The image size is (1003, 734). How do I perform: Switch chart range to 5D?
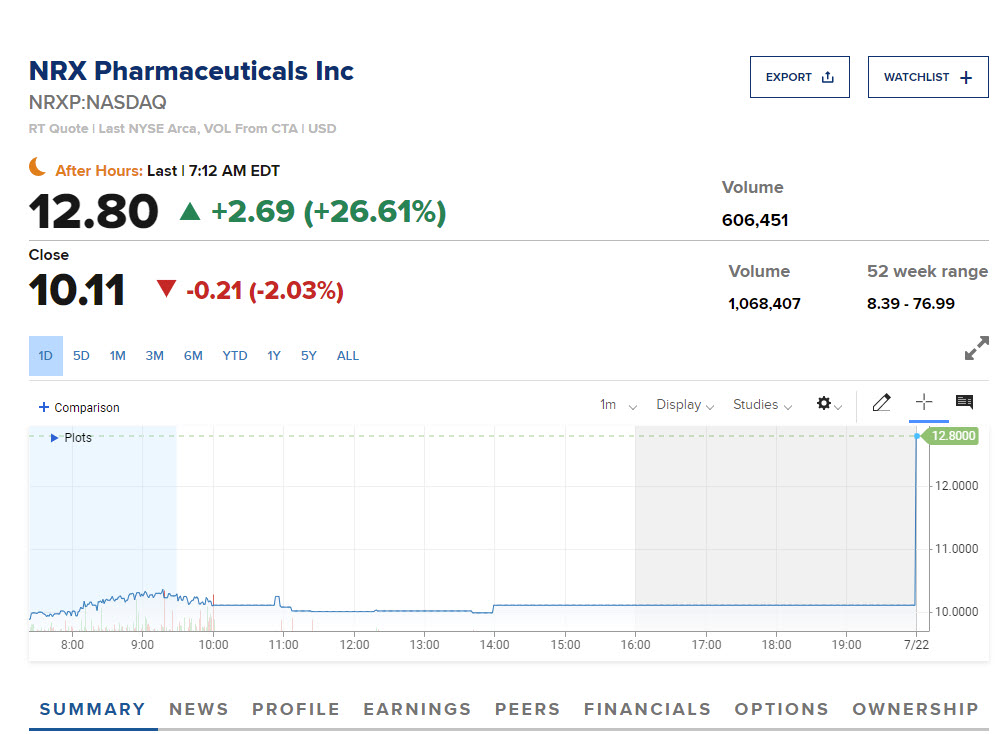pos(81,356)
